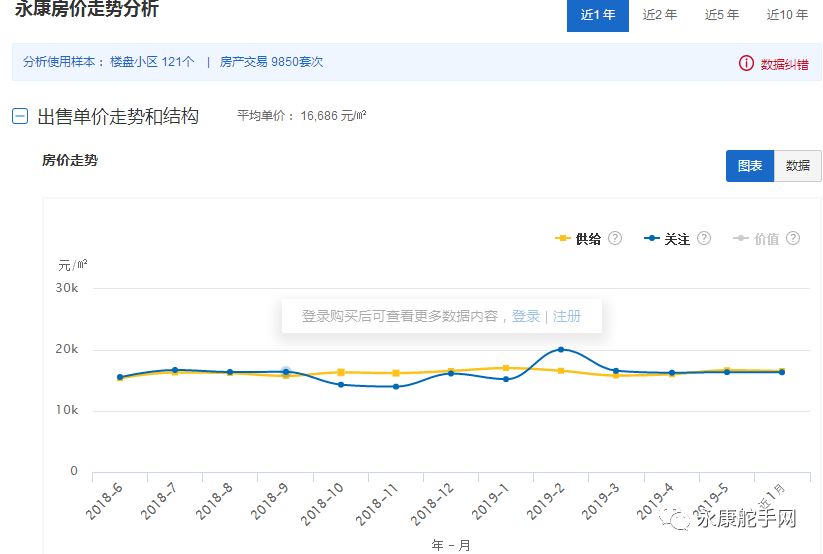Click the 供给 data point at 2018-11

pos(396,373)
